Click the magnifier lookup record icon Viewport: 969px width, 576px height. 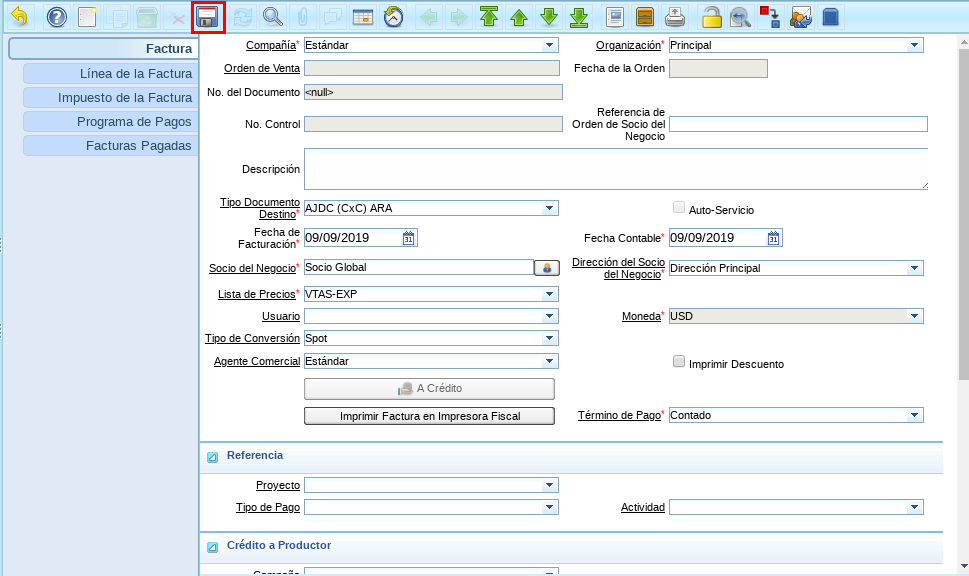tap(272, 17)
